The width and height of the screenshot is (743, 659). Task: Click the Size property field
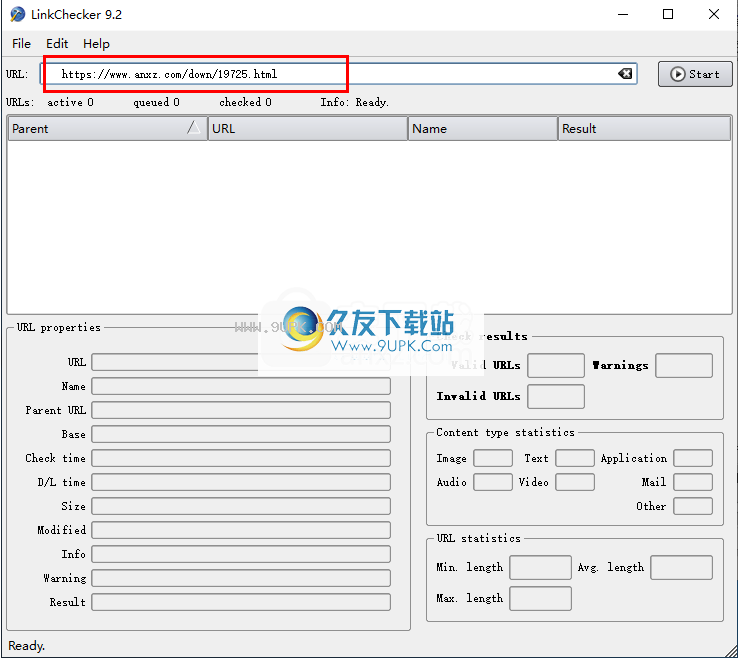click(x=241, y=506)
